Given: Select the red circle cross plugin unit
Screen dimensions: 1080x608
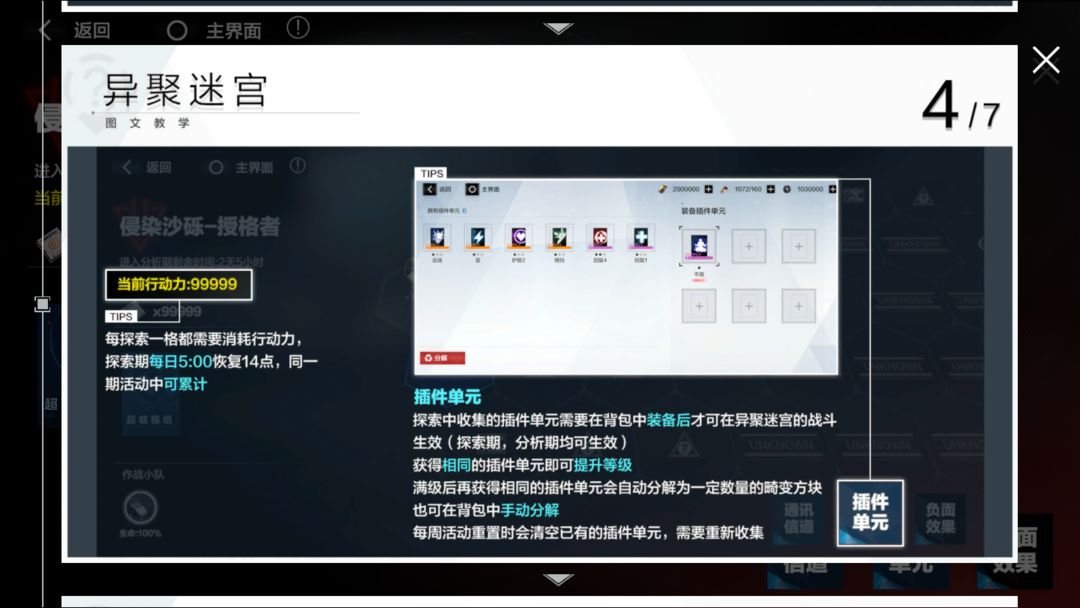Looking at the screenshot, I should click(600, 237).
